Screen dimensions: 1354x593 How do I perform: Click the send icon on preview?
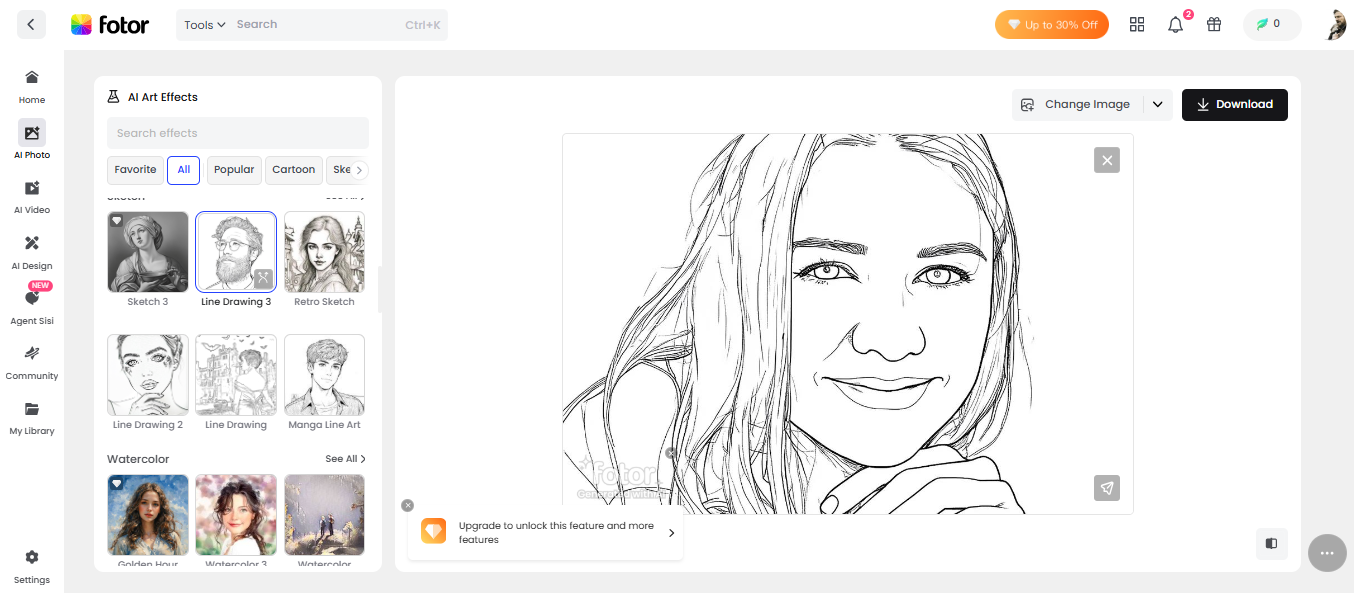click(1107, 488)
